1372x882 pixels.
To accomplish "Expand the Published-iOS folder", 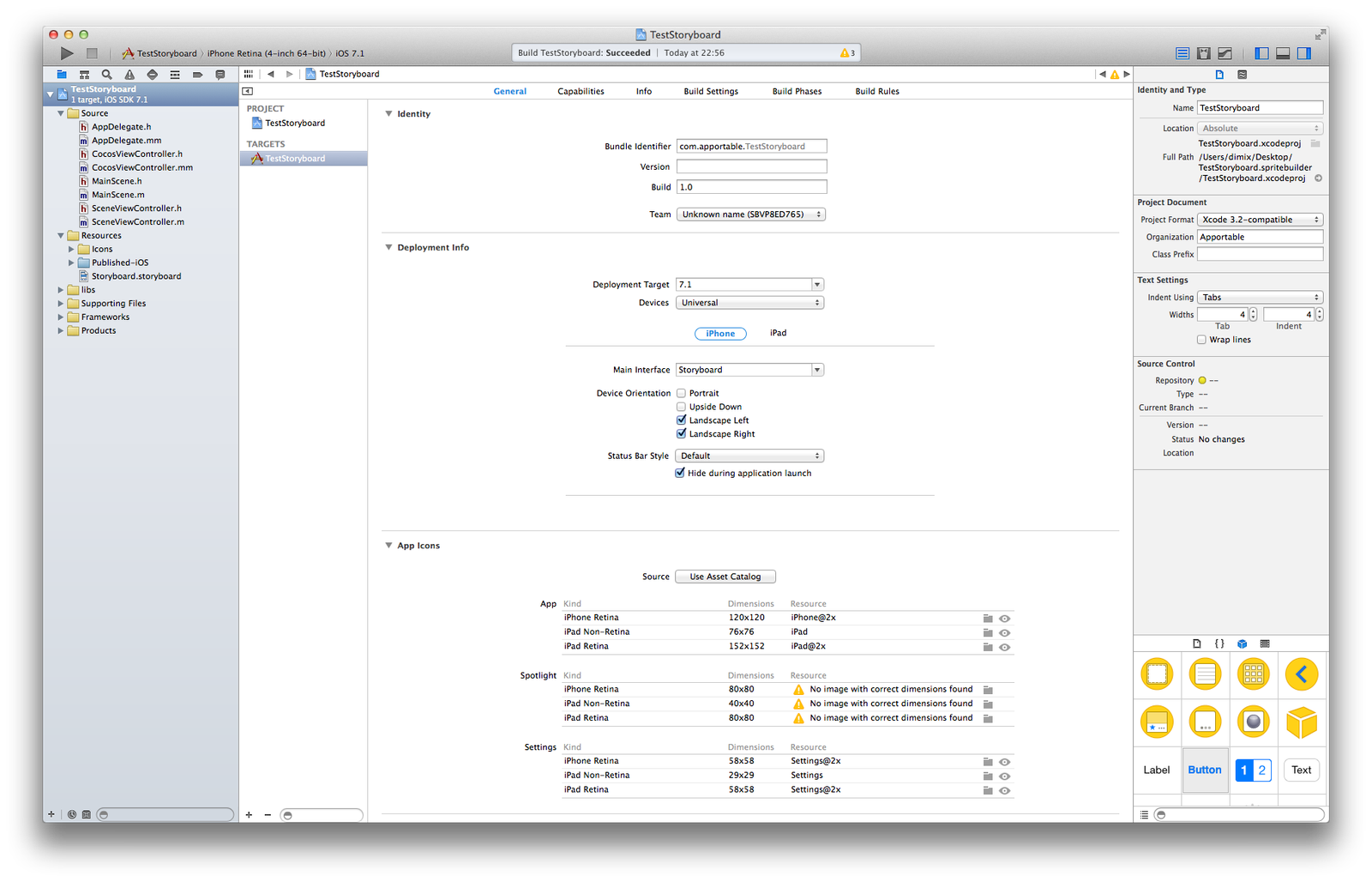I will (x=71, y=263).
